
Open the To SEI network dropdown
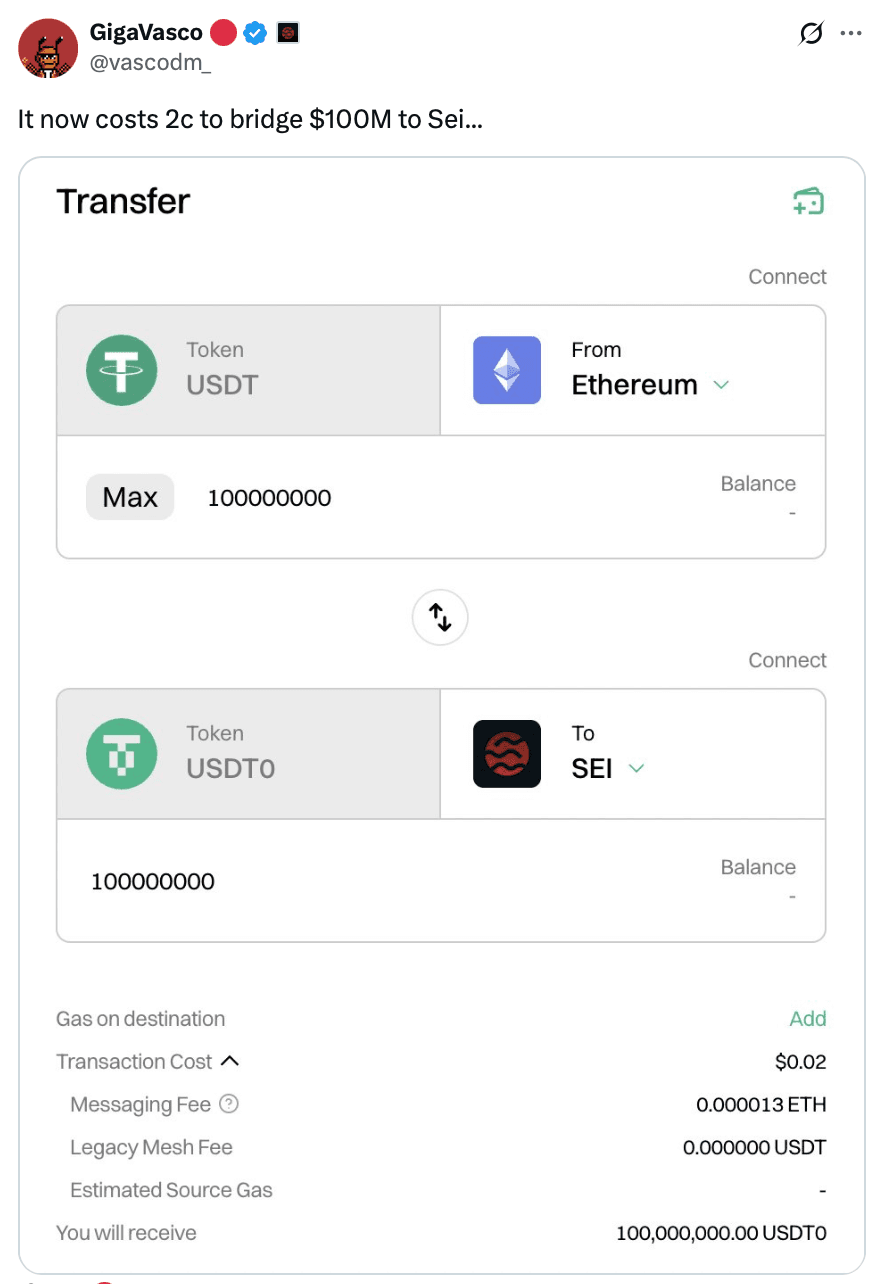coord(635,768)
